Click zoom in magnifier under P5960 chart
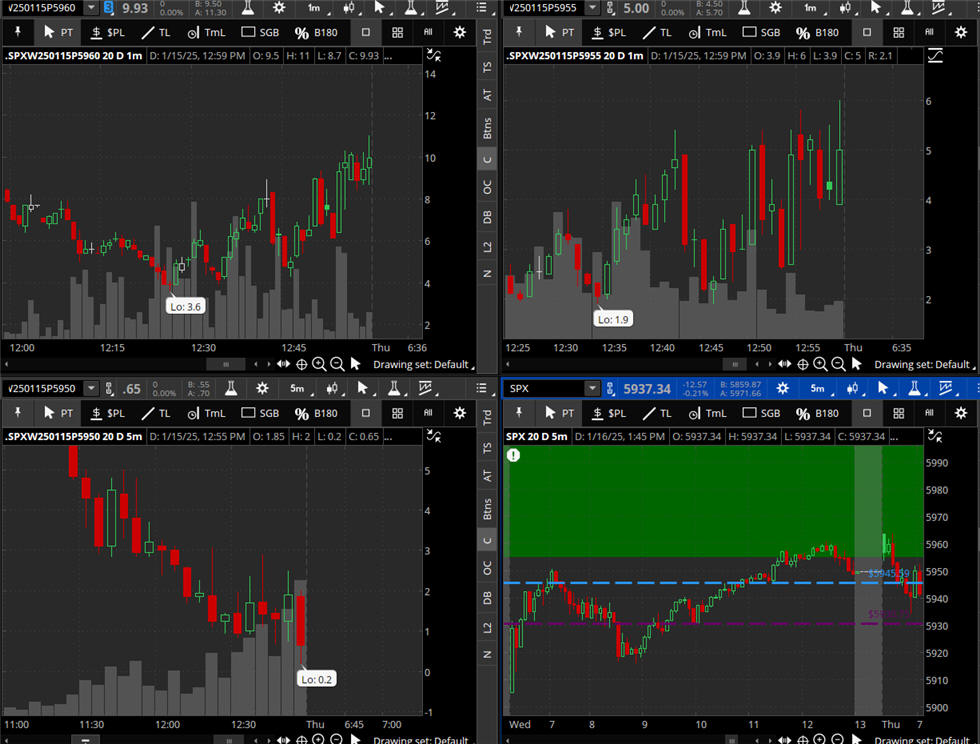The width and height of the screenshot is (980, 744). pos(319,364)
